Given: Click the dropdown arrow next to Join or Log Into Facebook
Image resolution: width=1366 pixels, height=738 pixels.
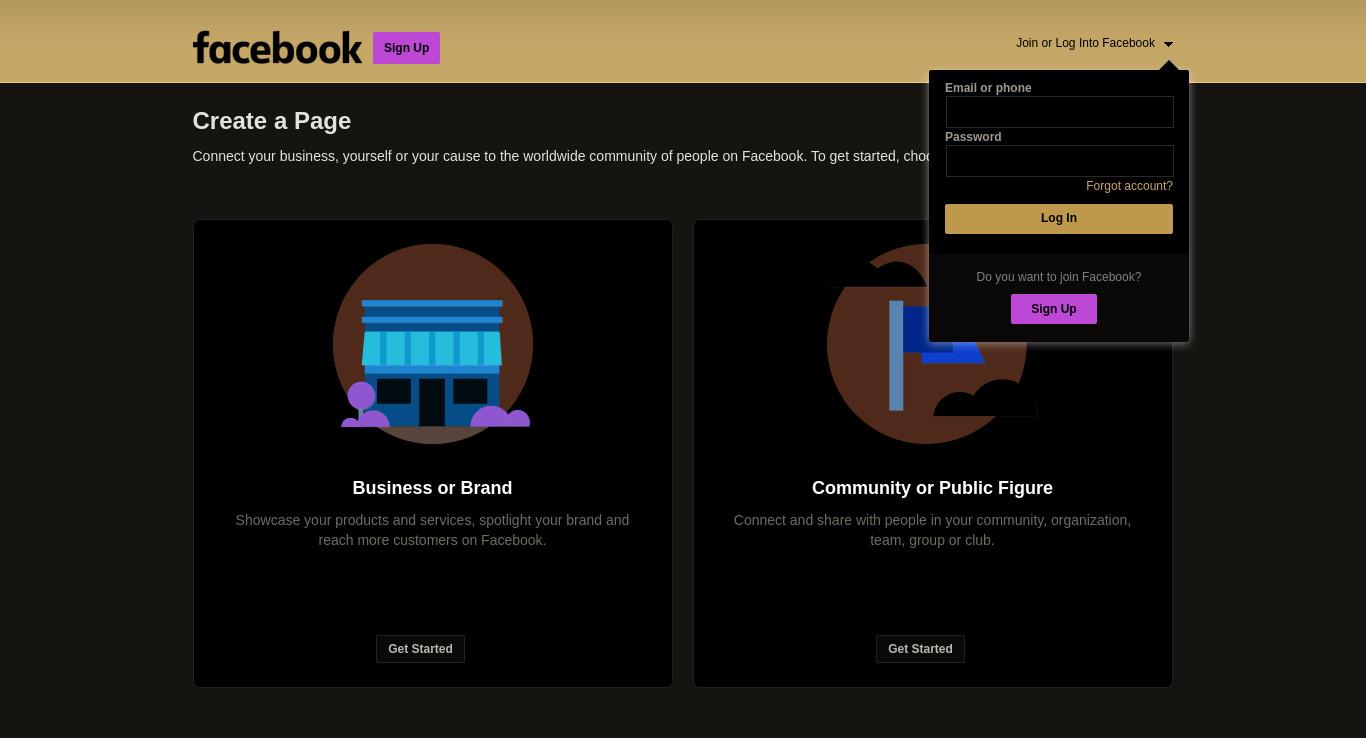Looking at the screenshot, I should 1168,44.
